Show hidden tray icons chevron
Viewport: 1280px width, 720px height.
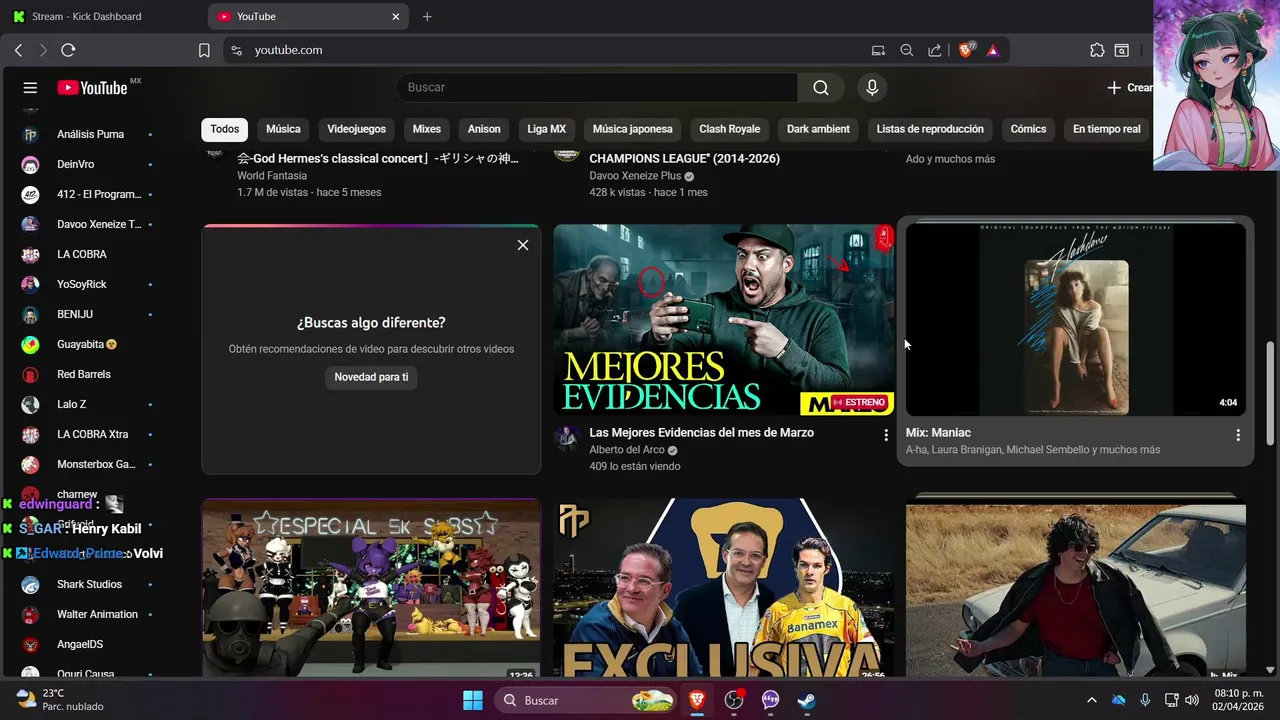click(1091, 700)
